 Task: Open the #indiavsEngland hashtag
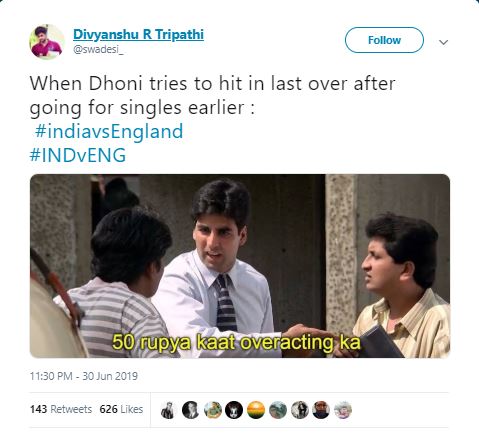coord(109,131)
